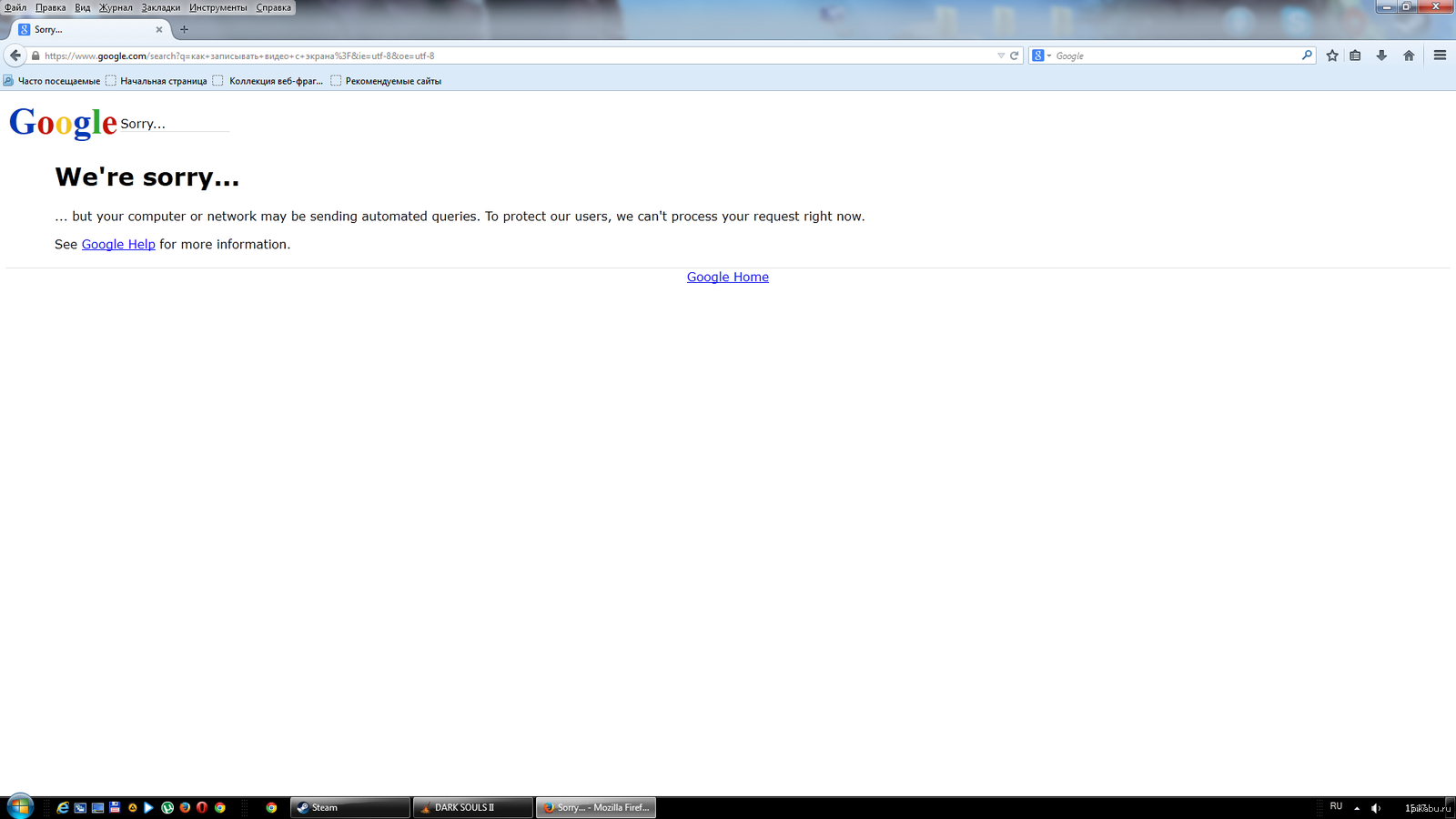Click pinned Chrome icon left of Steam
The width and height of the screenshot is (1456, 819).
[x=271, y=807]
